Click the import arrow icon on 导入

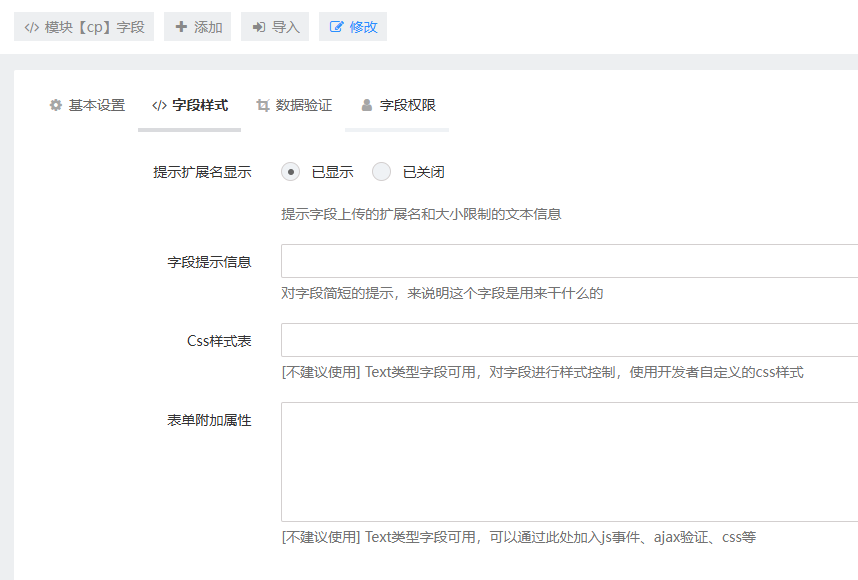click(259, 27)
